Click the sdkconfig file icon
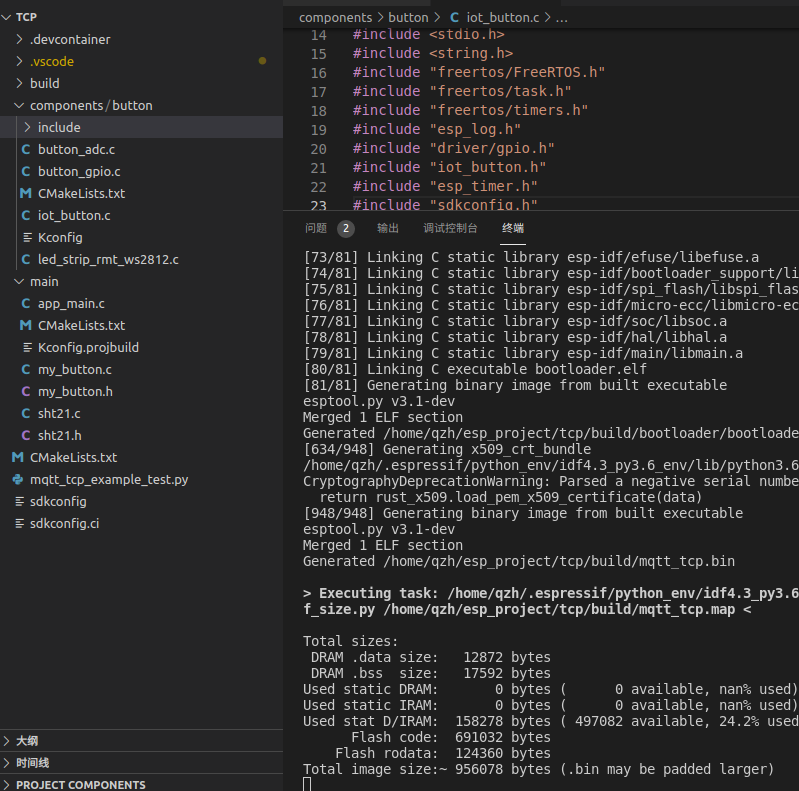The width and height of the screenshot is (799, 791). point(19,502)
